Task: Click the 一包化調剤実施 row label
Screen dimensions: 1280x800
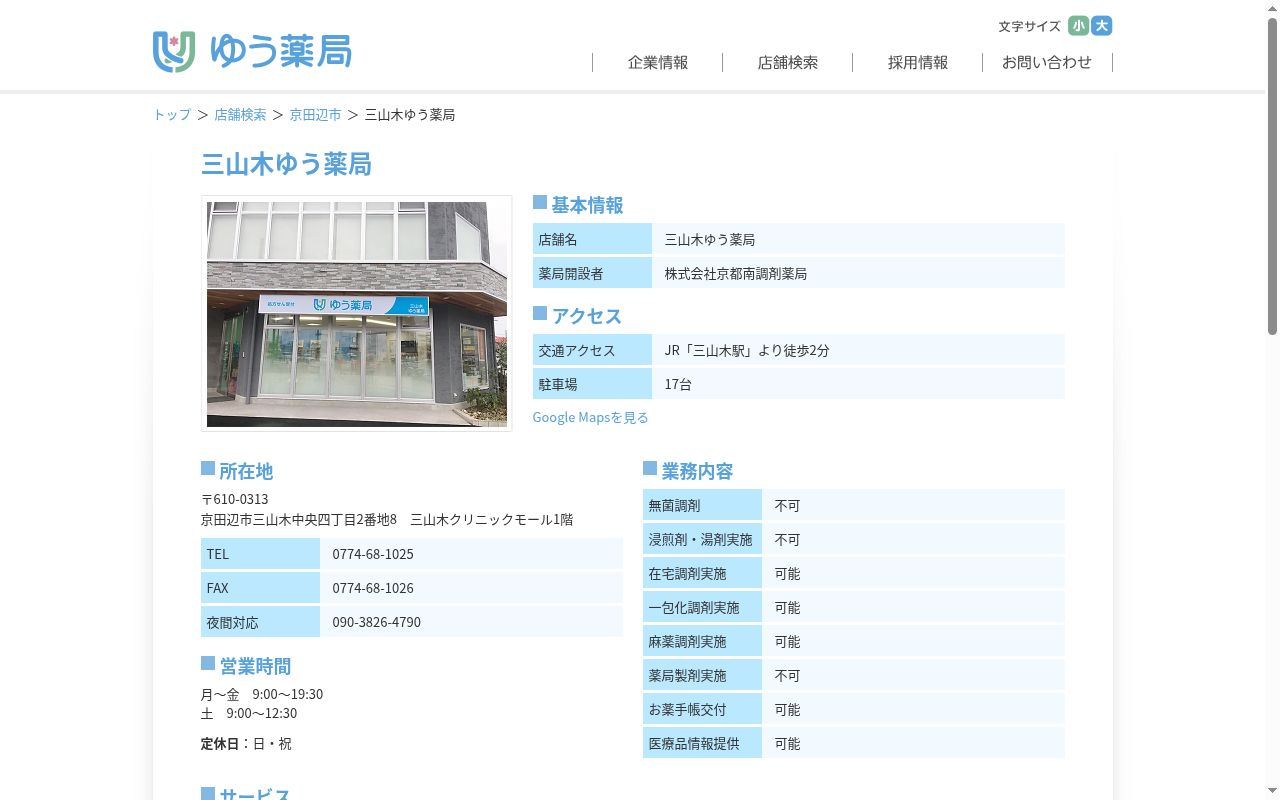Action: pyautogui.click(x=702, y=608)
